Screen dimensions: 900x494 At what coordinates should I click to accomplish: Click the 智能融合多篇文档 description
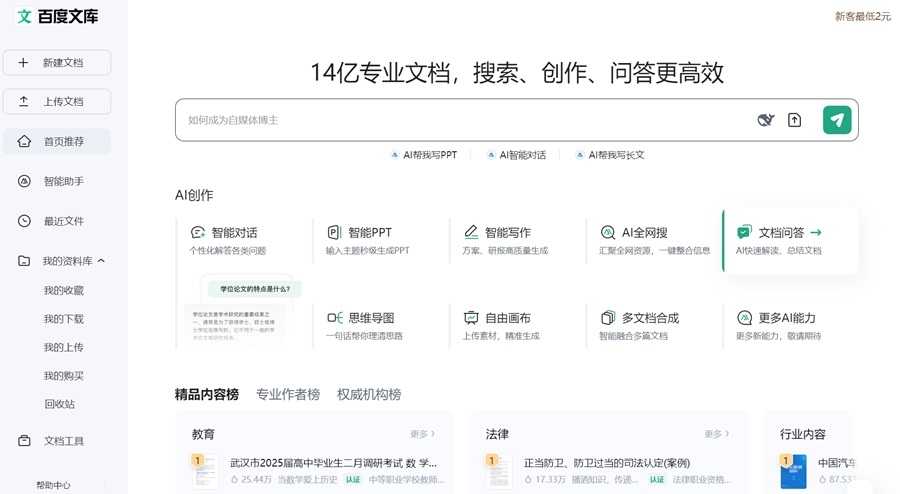[634, 336]
